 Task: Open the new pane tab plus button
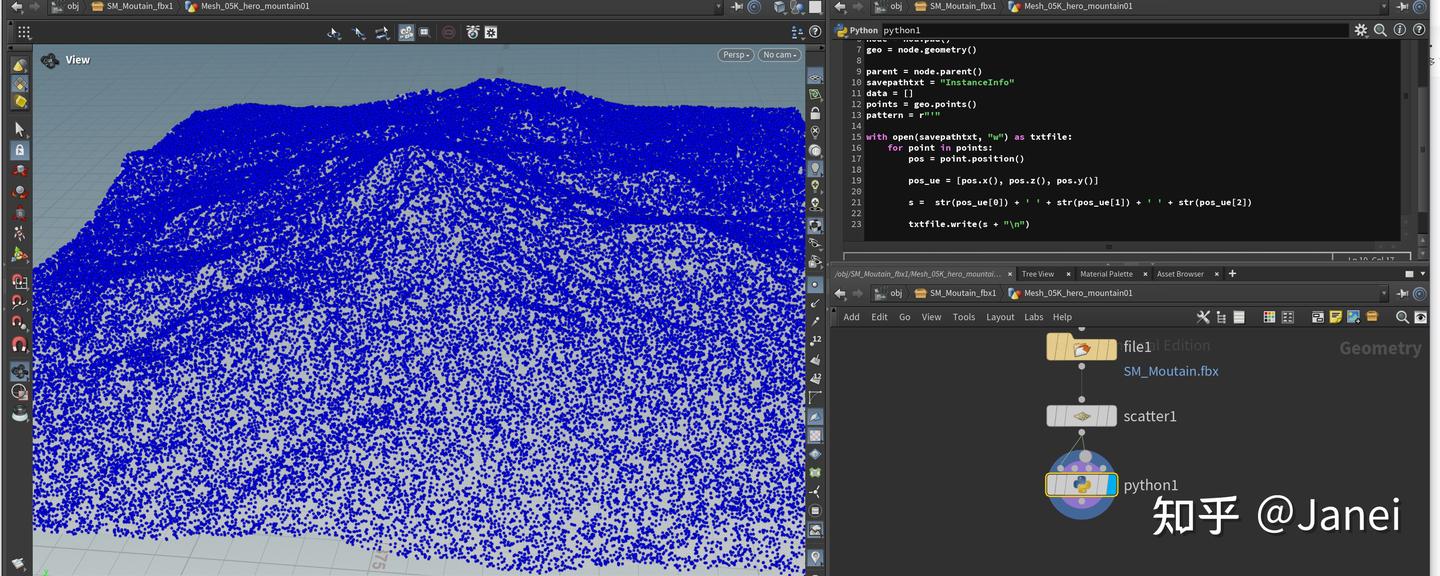(x=1232, y=273)
